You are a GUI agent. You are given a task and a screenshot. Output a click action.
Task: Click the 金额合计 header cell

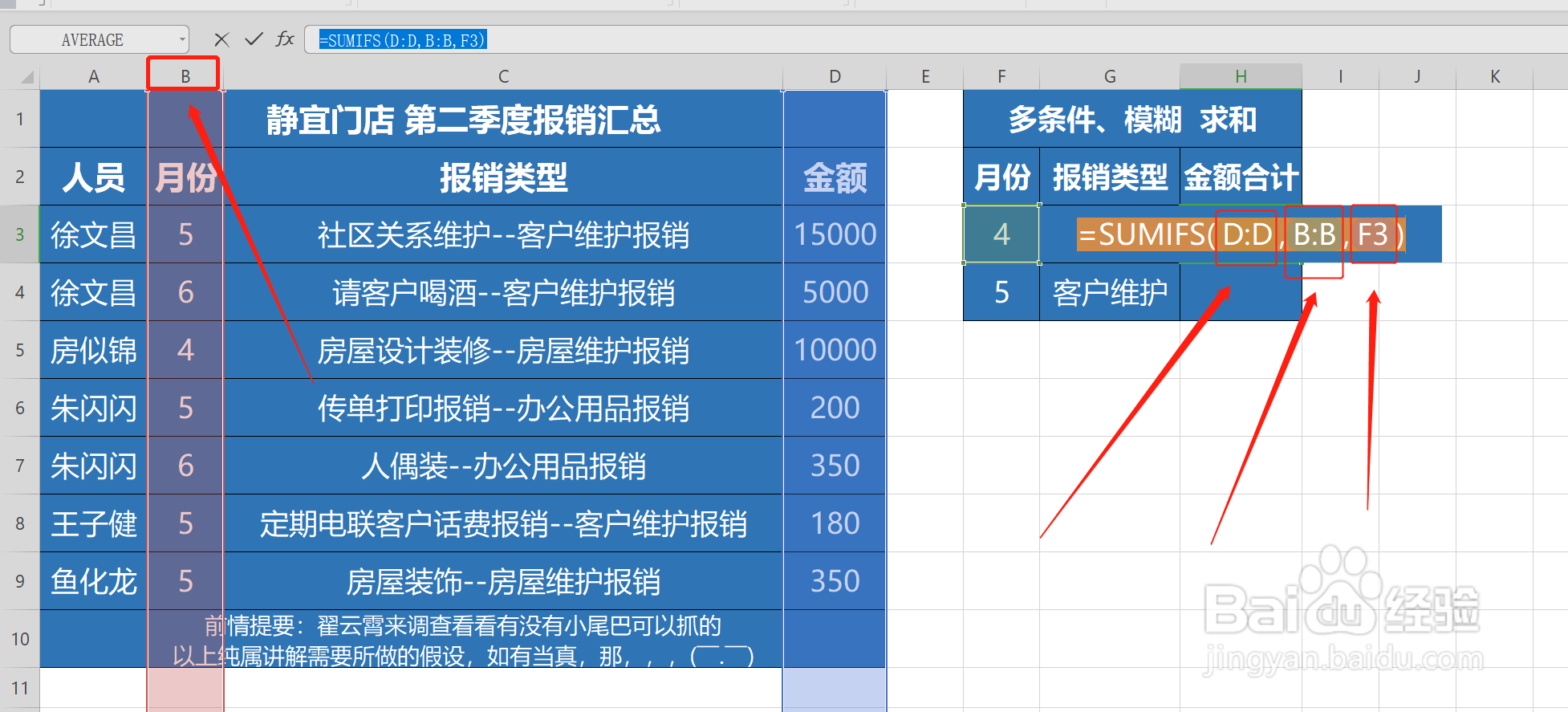1241,177
